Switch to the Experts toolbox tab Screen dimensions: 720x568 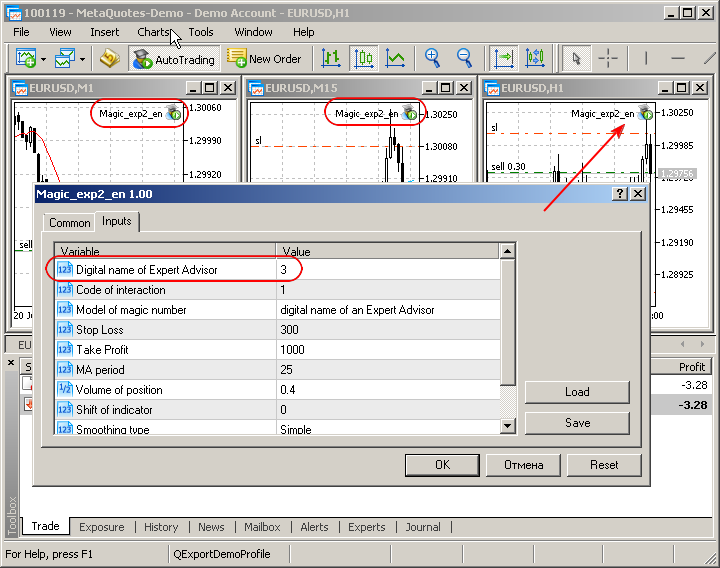pyautogui.click(x=366, y=527)
